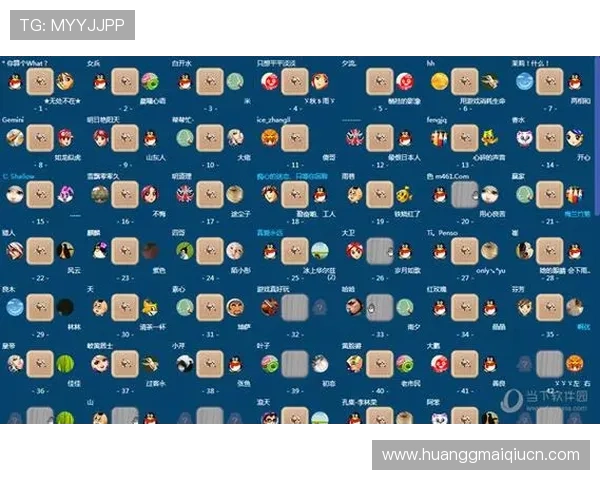The image size is (600, 480).
Task: Click the player name '★无处不在★'
Action: click(x=62, y=101)
